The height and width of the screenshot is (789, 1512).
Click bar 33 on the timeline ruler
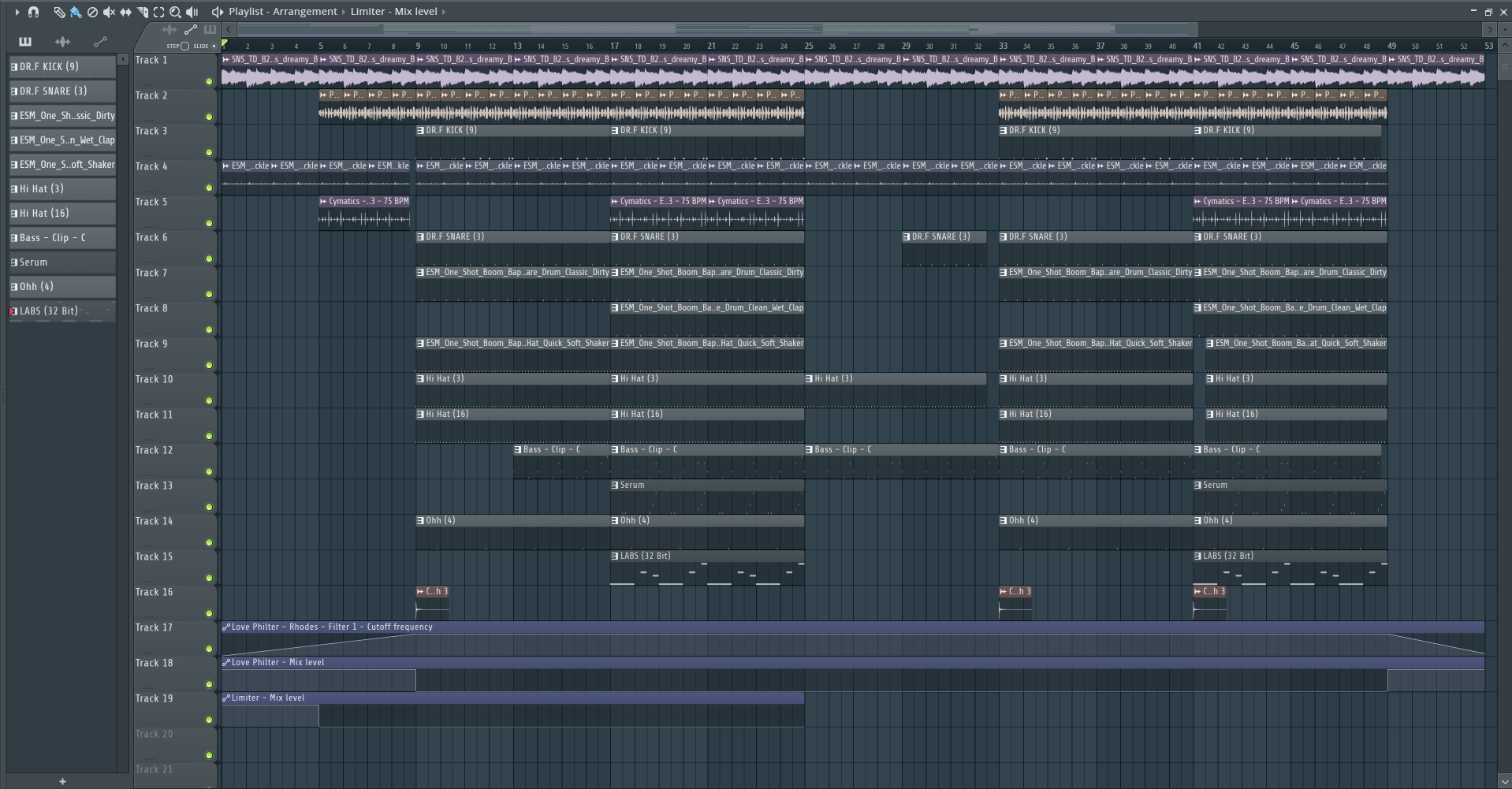click(1003, 46)
